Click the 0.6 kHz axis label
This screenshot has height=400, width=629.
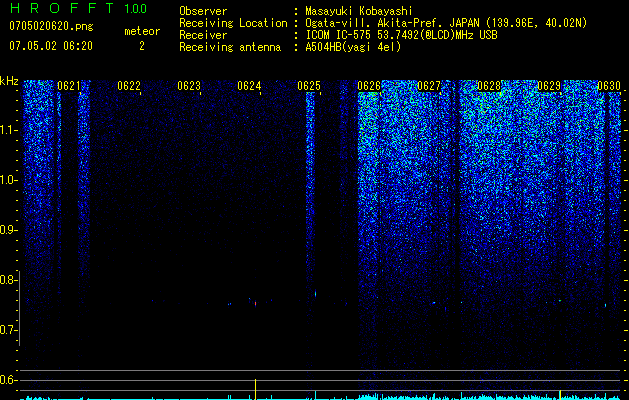(8, 380)
